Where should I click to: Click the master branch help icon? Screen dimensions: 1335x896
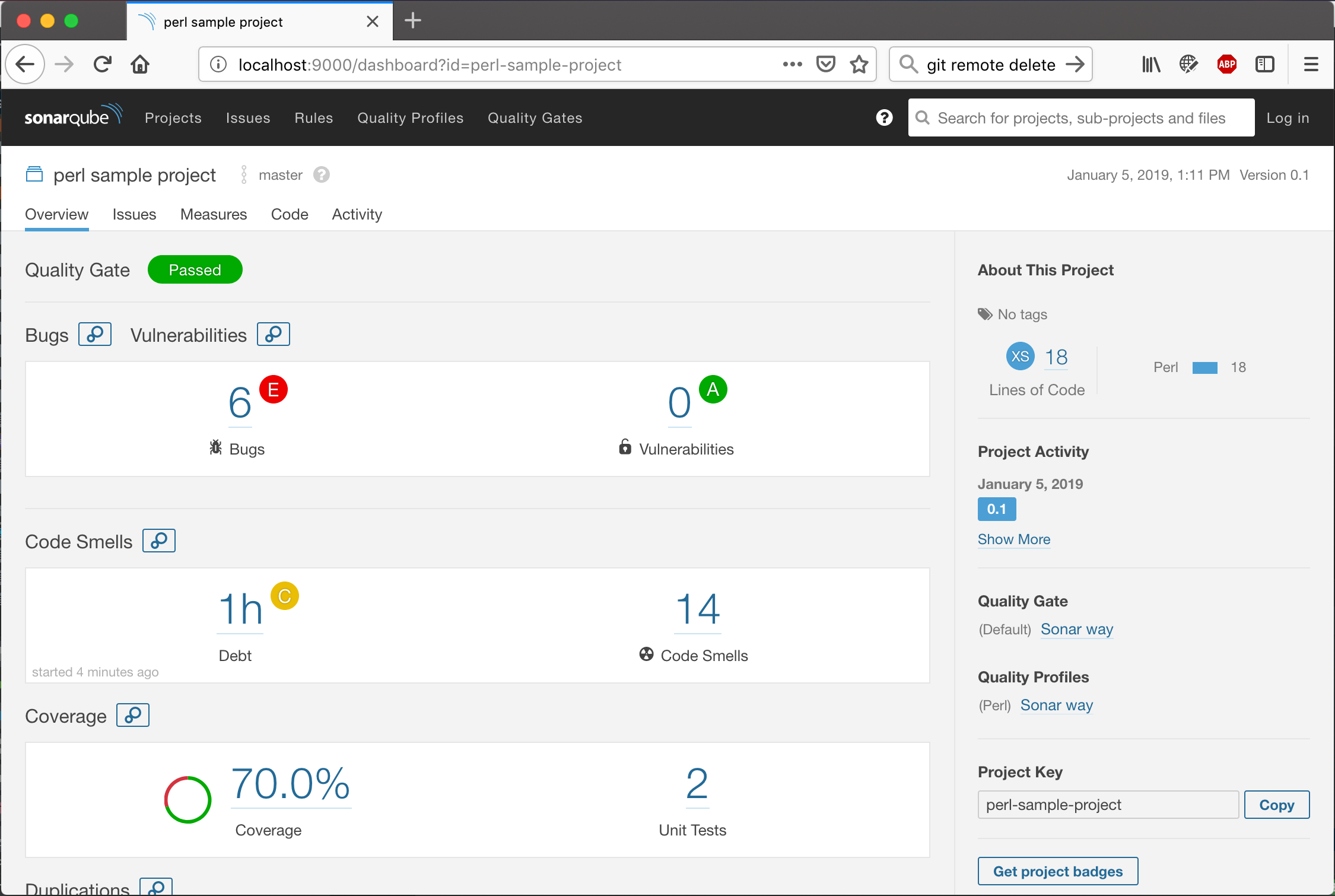click(322, 175)
